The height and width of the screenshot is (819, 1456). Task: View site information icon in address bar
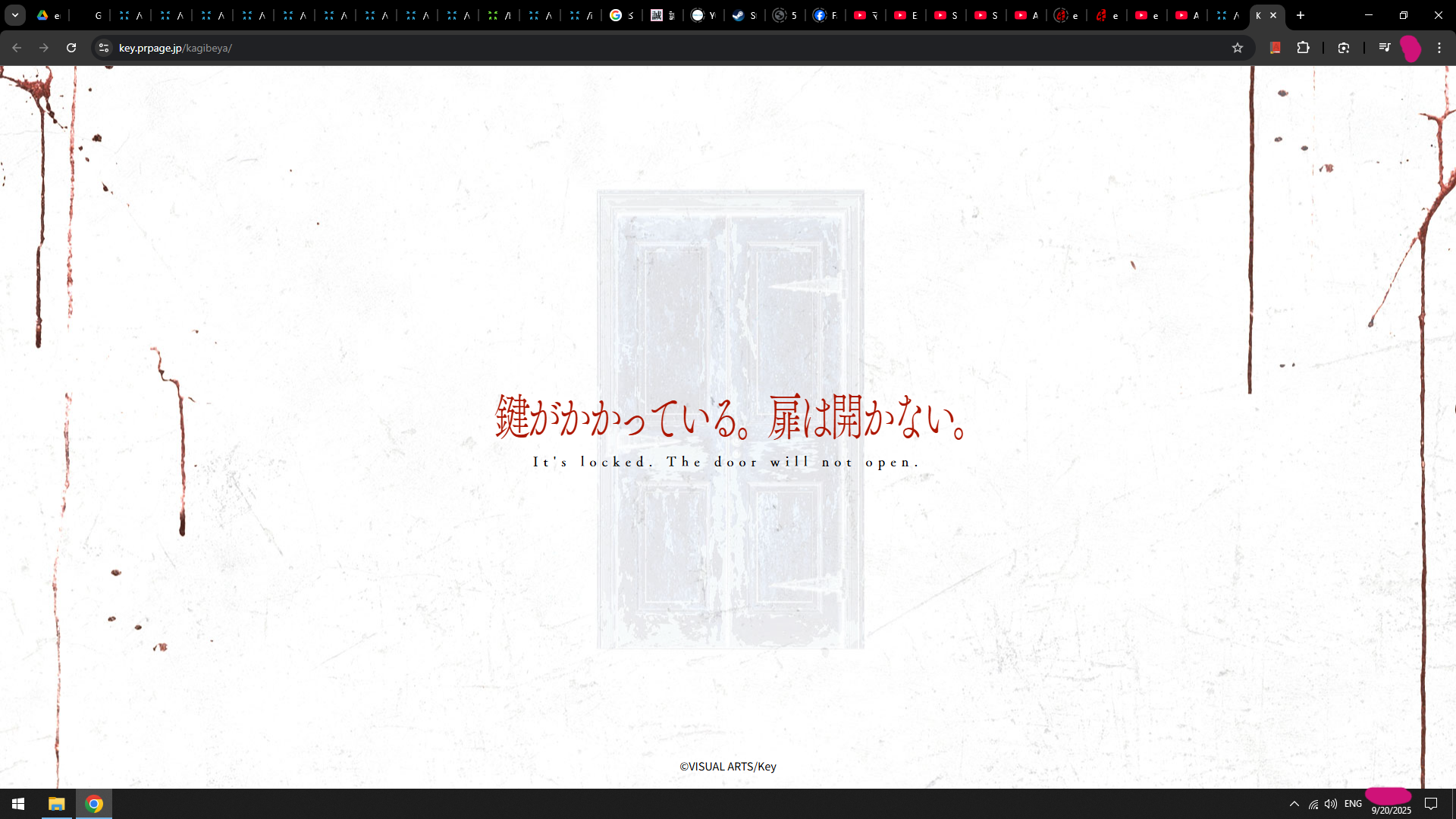pos(104,48)
